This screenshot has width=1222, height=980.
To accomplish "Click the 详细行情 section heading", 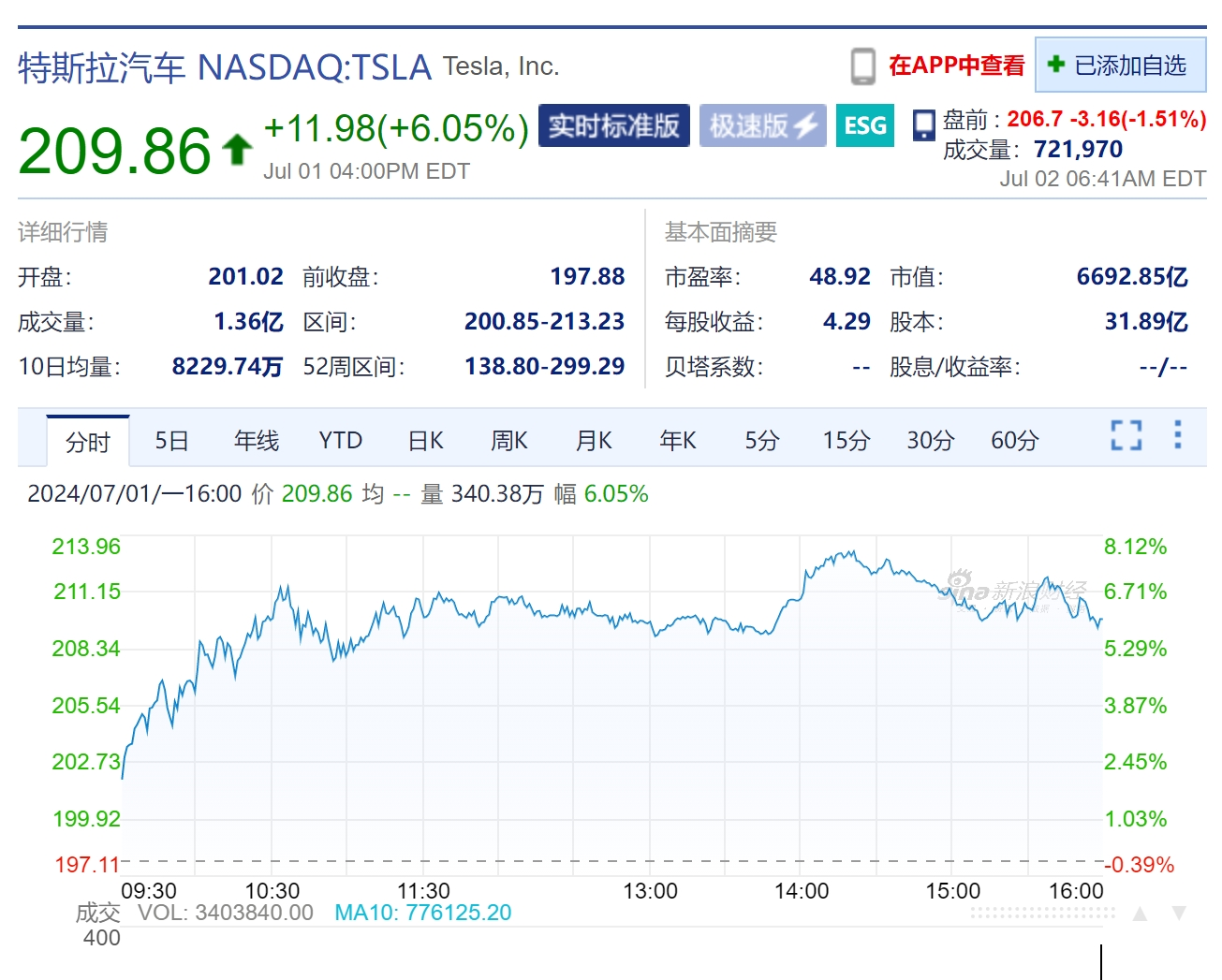I will 63,232.
